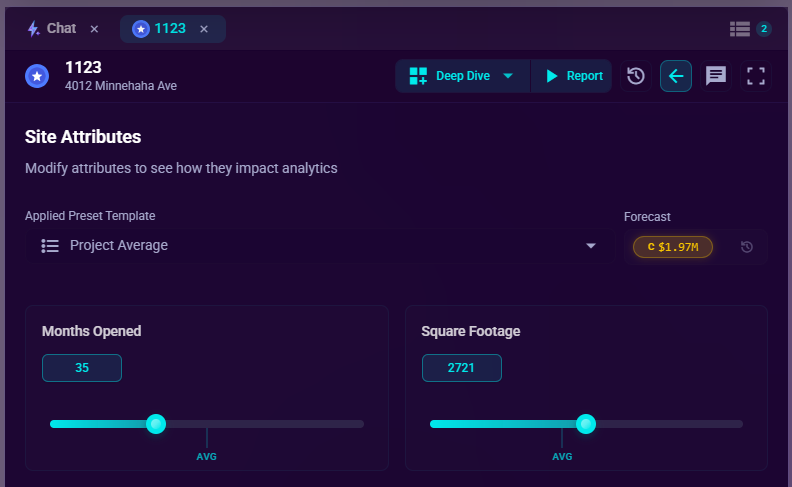The height and width of the screenshot is (487, 792).
Task: Open the list view icon with badge 2
Action: click(739, 29)
